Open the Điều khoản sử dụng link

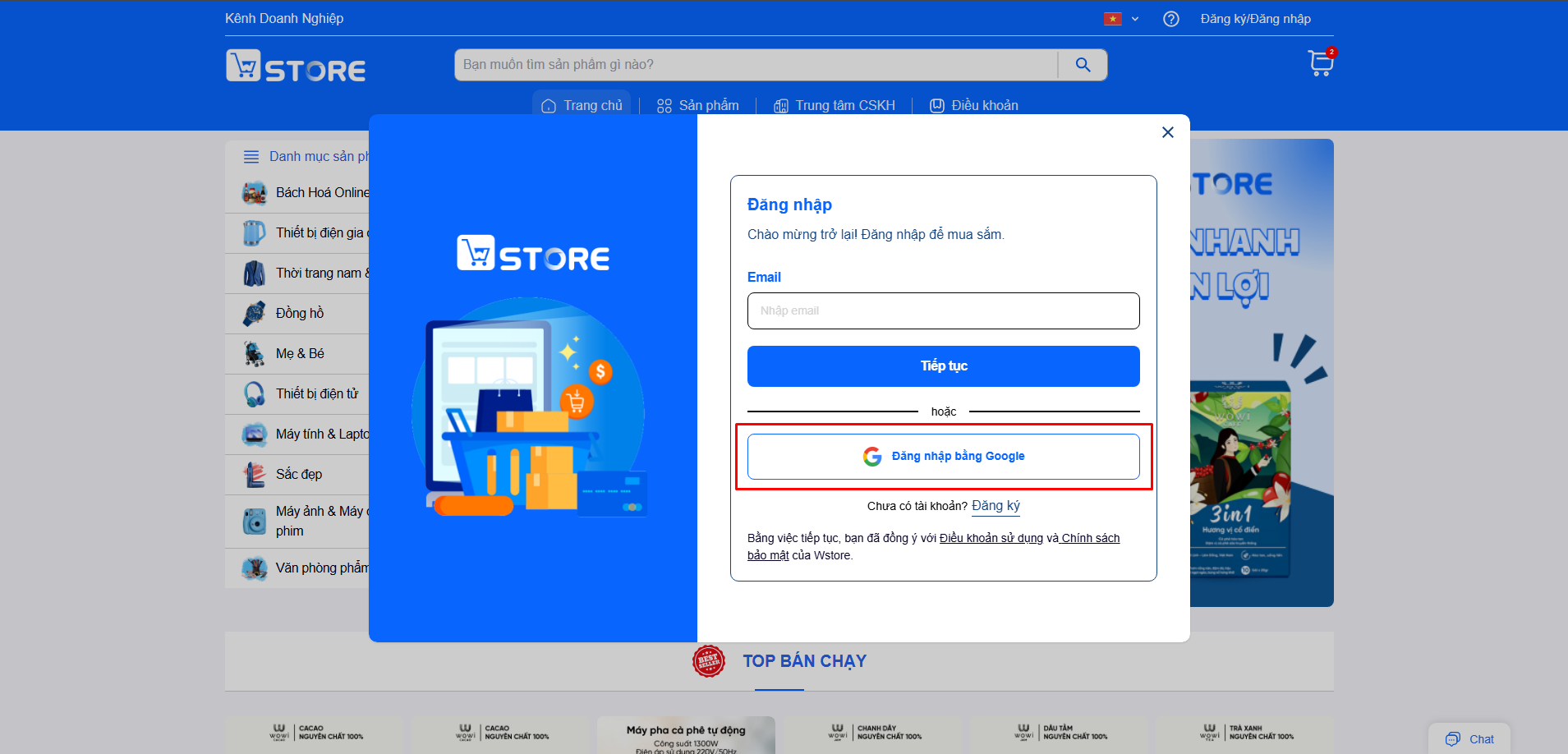tap(991, 538)
